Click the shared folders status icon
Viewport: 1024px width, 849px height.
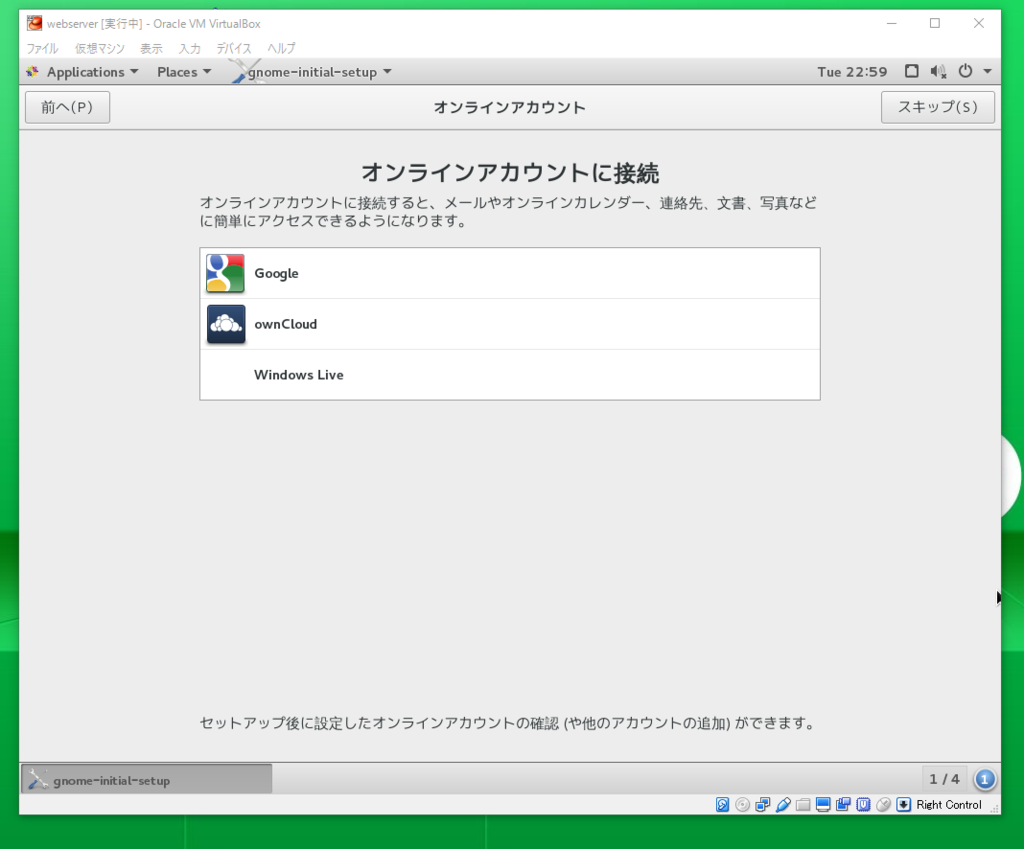[x=803, y=805]
